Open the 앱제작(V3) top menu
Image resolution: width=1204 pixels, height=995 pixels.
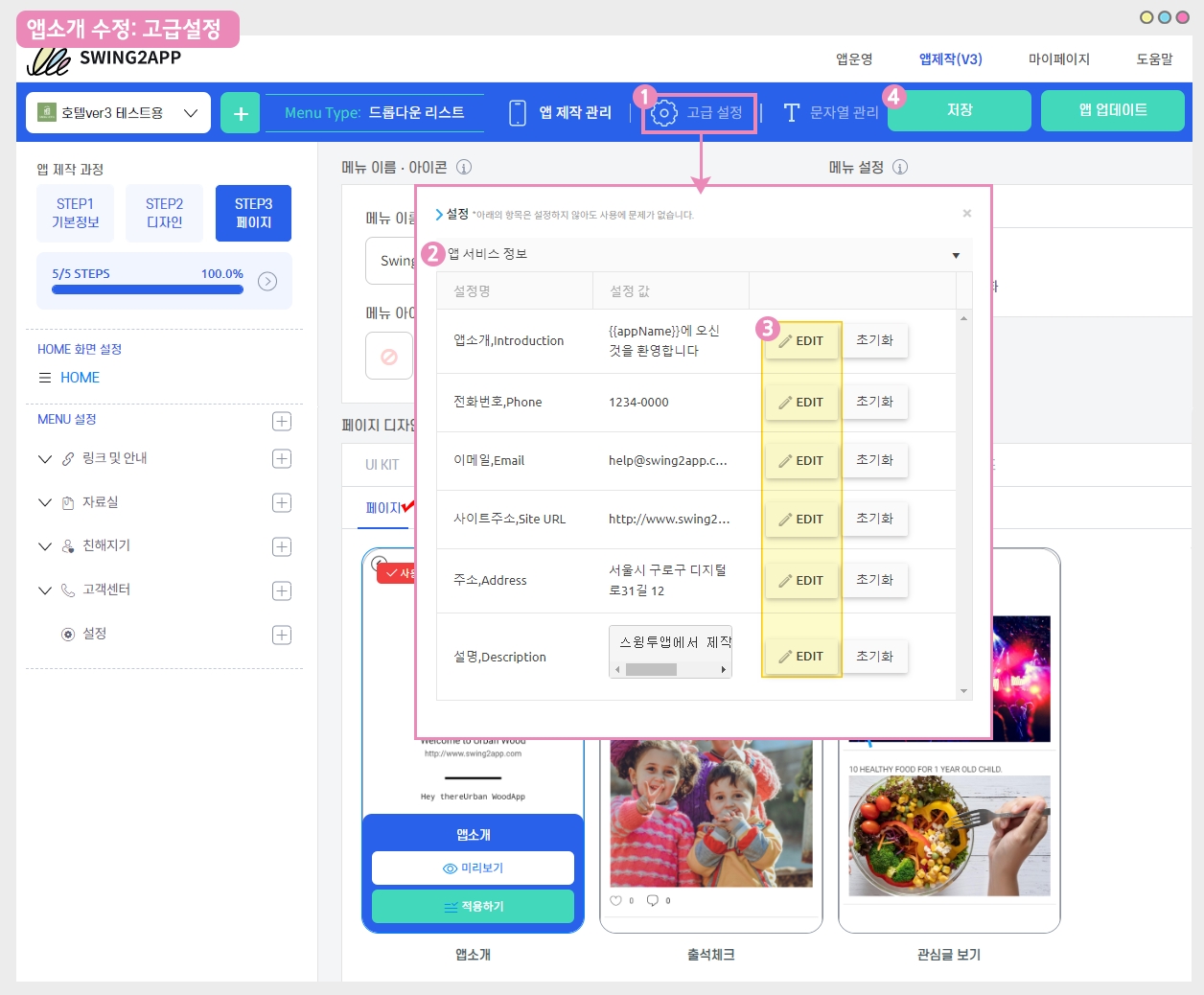pyautogui.click(x=950, y=58)
